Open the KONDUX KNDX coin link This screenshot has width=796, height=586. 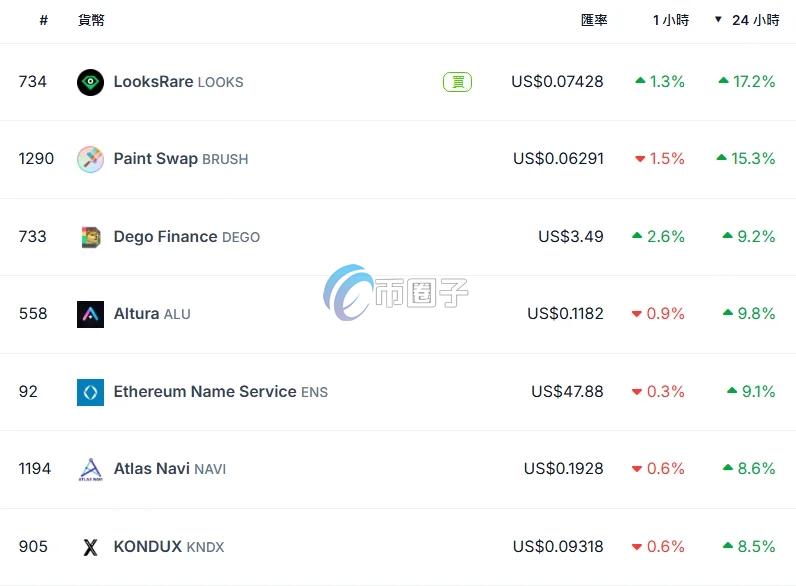tap(169, 546)
